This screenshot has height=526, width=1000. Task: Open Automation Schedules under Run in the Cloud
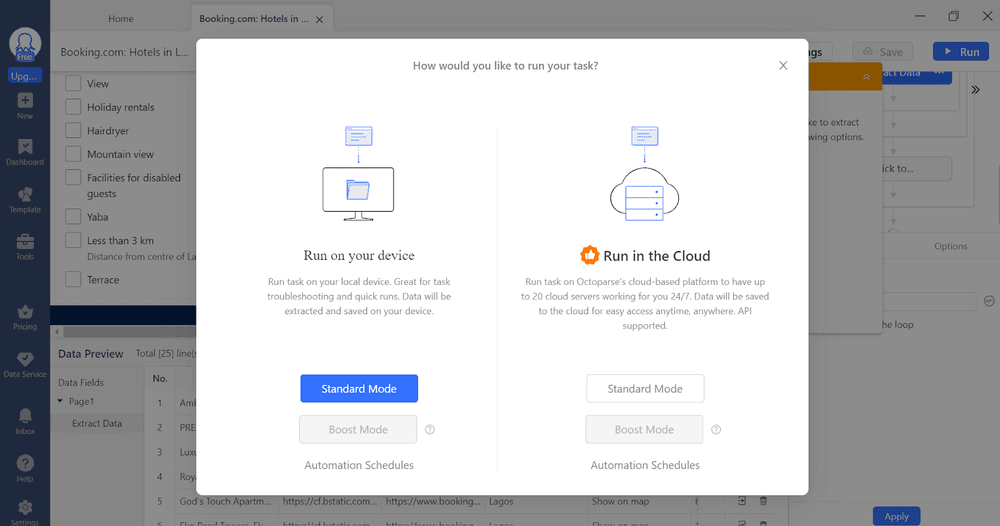pos(645,465)
